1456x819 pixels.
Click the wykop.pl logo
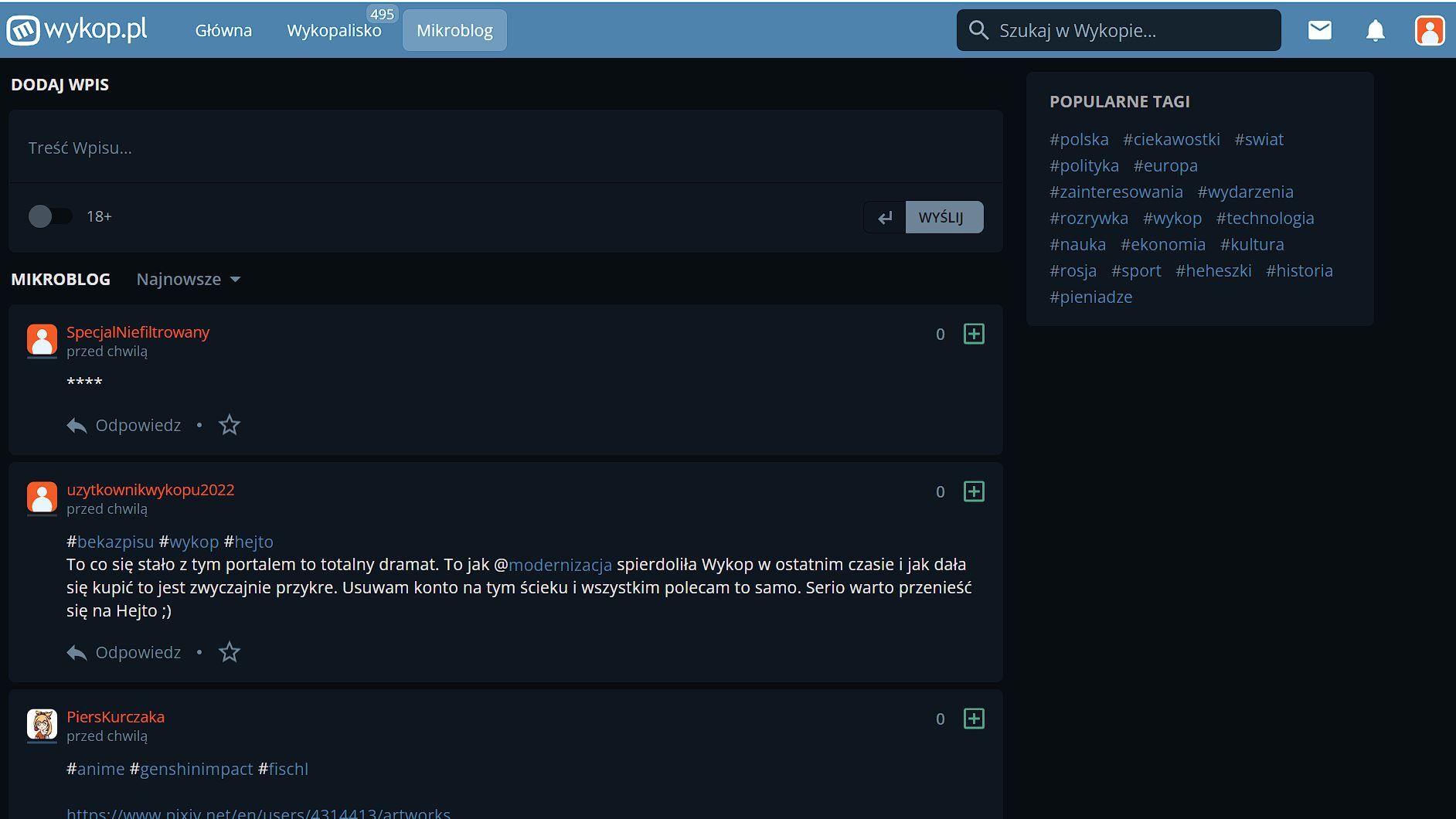(77, 30)
